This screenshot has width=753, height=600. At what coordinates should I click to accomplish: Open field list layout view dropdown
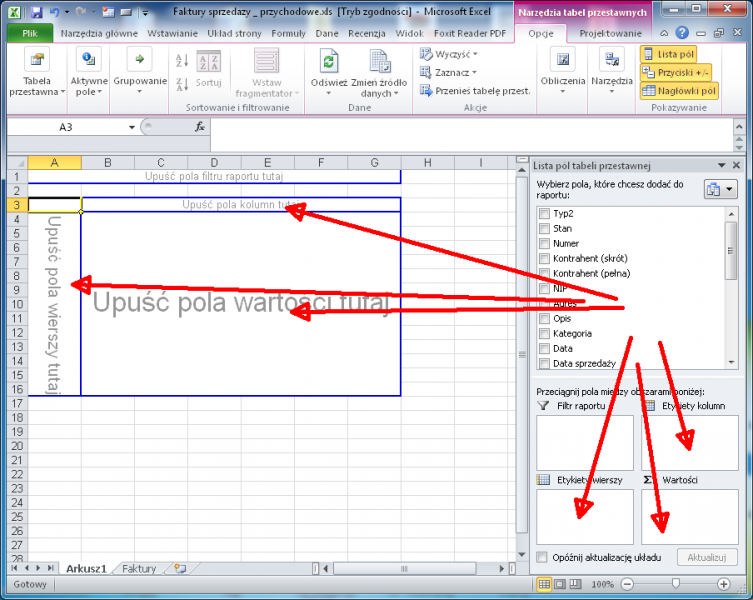720,189
